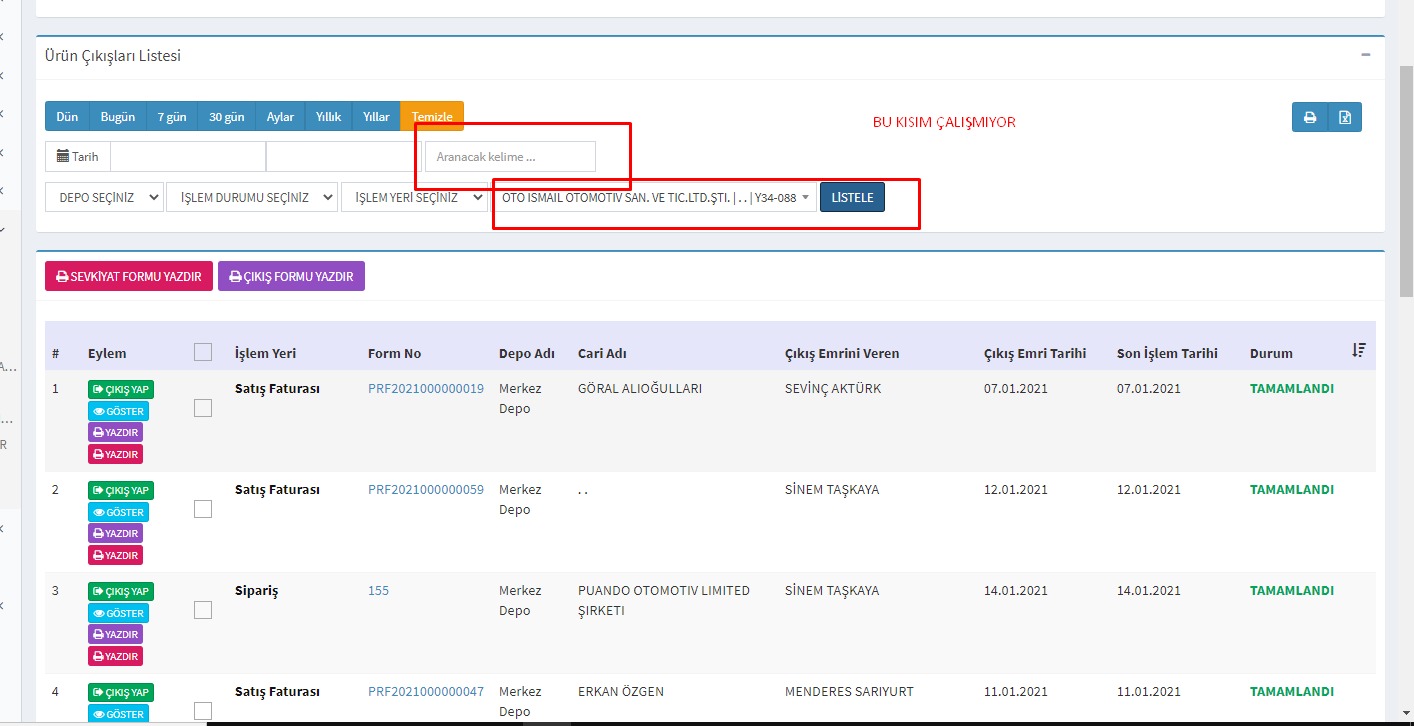Click the print icon button top right
The width and height of the screenshot is (1414, 726).
click(1309, 117)
